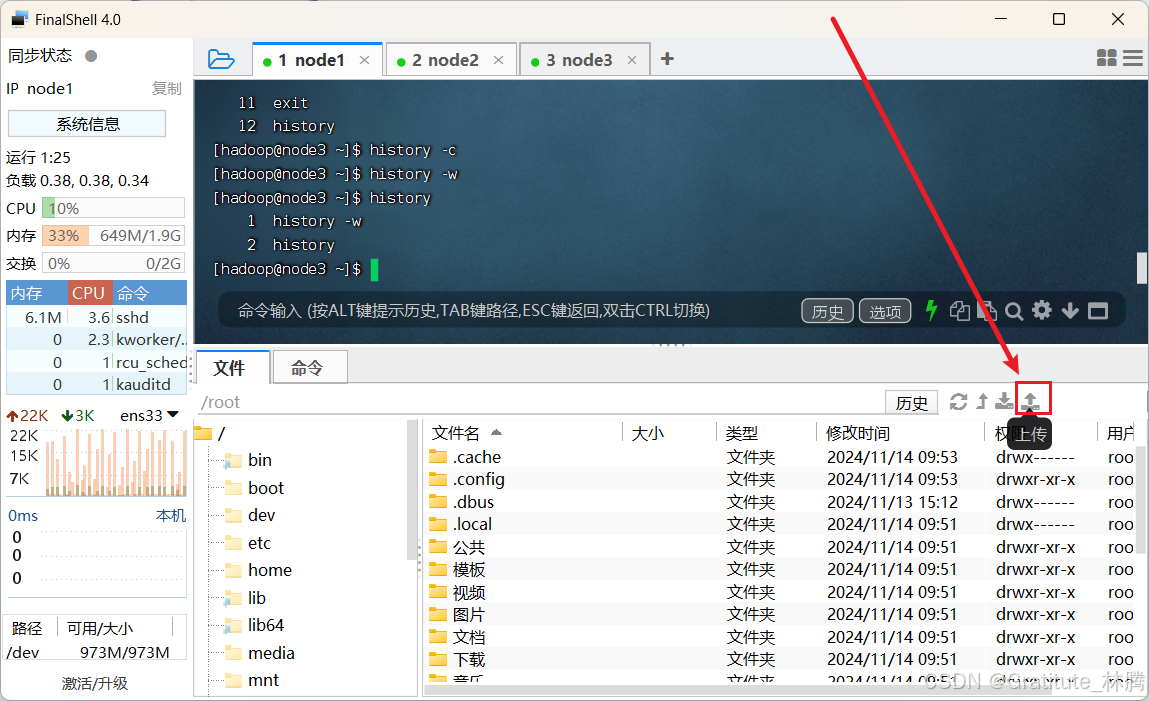Open 选项 in command input bar
This screenshot has height=701, width=1149.
point(884,311)
